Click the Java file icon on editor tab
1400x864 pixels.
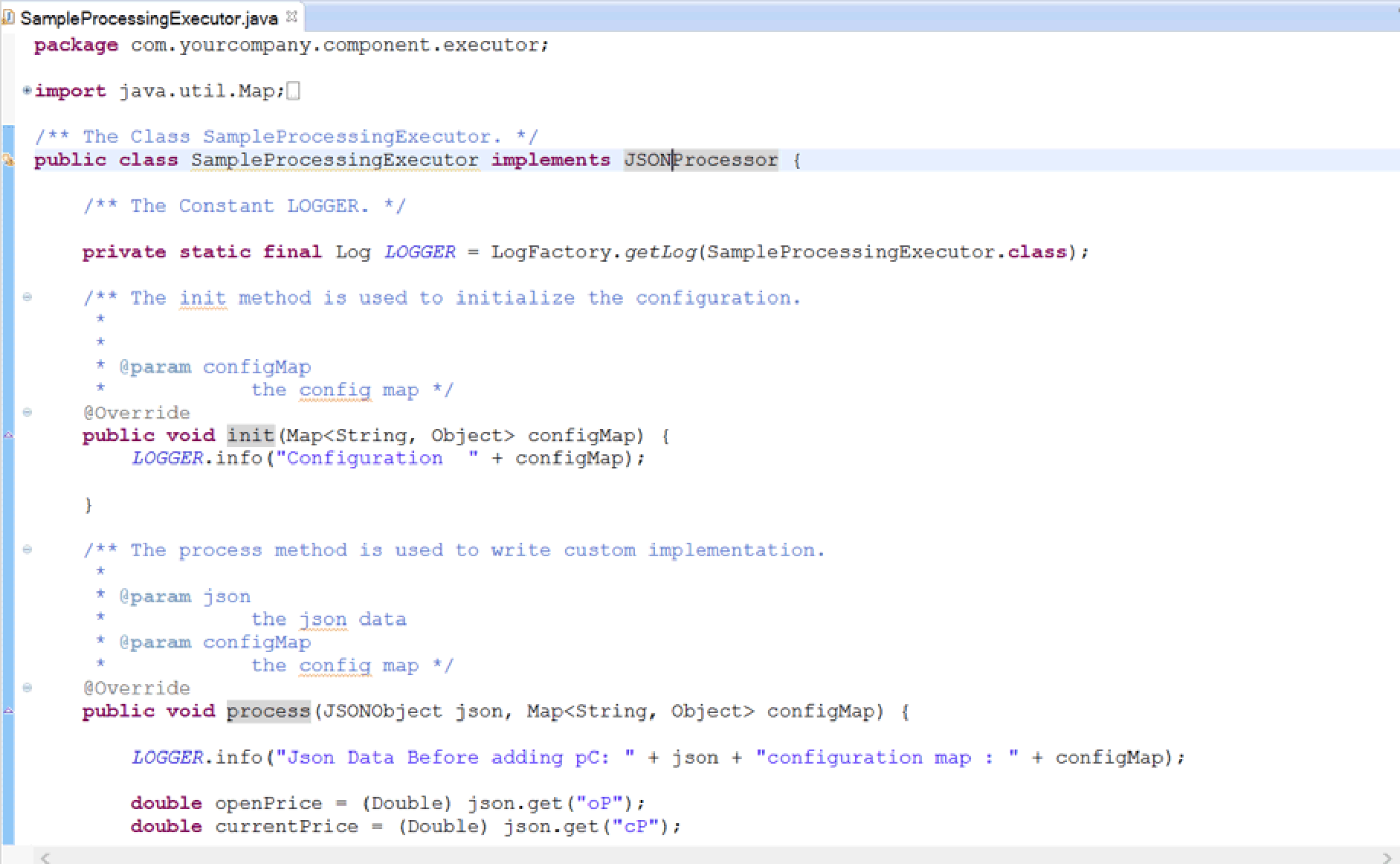(9, 16)
